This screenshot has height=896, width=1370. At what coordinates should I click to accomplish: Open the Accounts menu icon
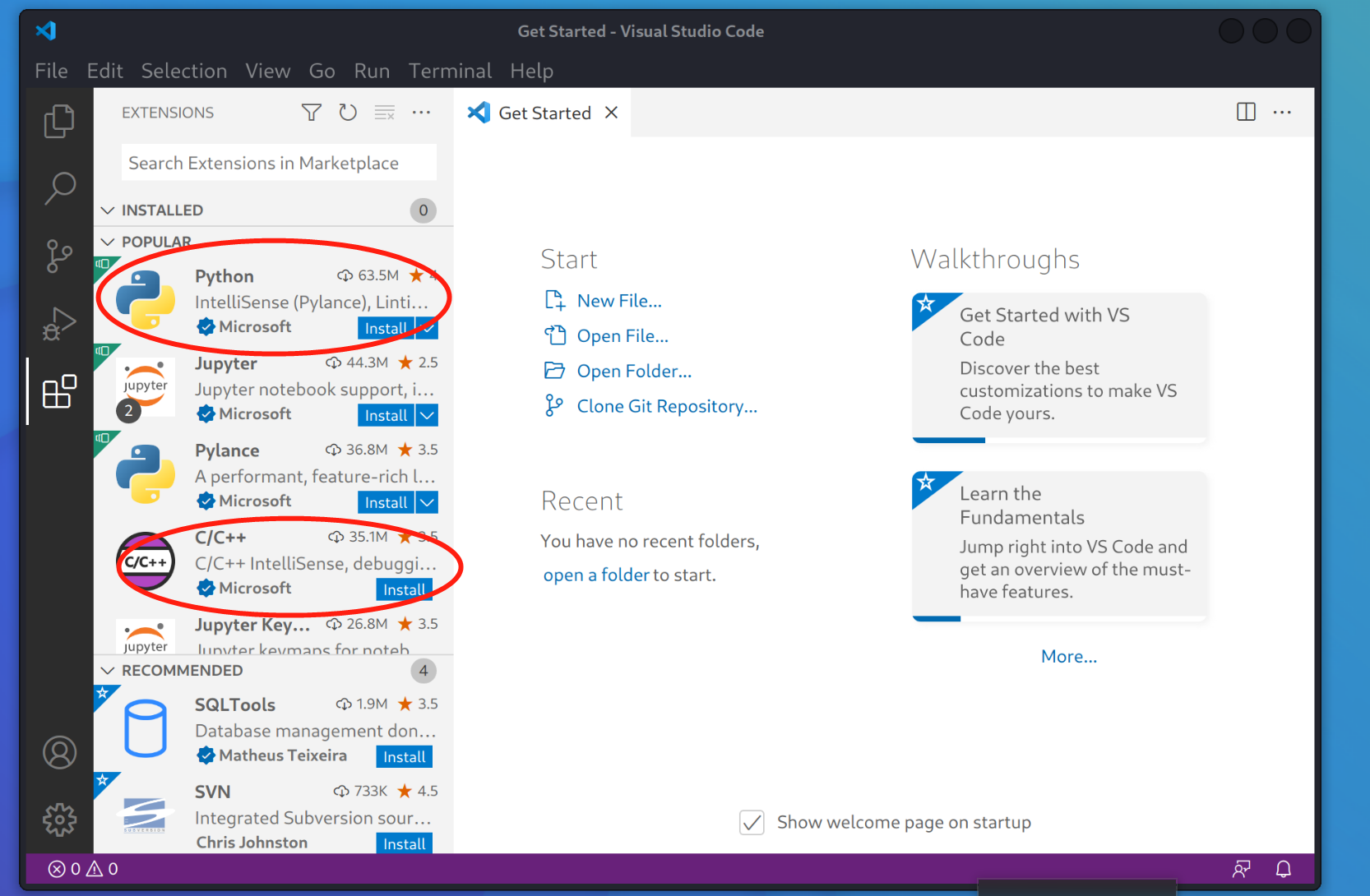coord(59,752)
